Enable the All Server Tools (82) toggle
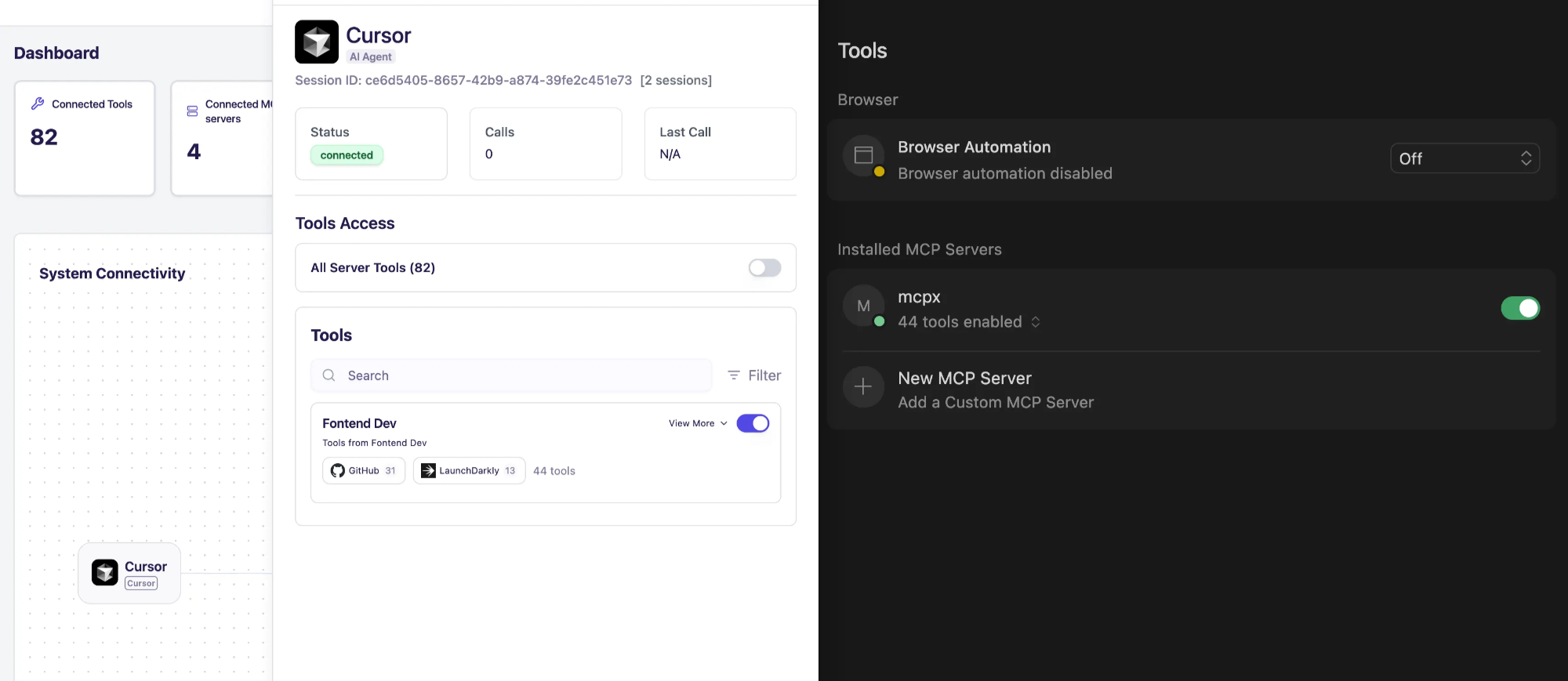Viewport: 1568px width, 681px height. [x=764, y=268]
